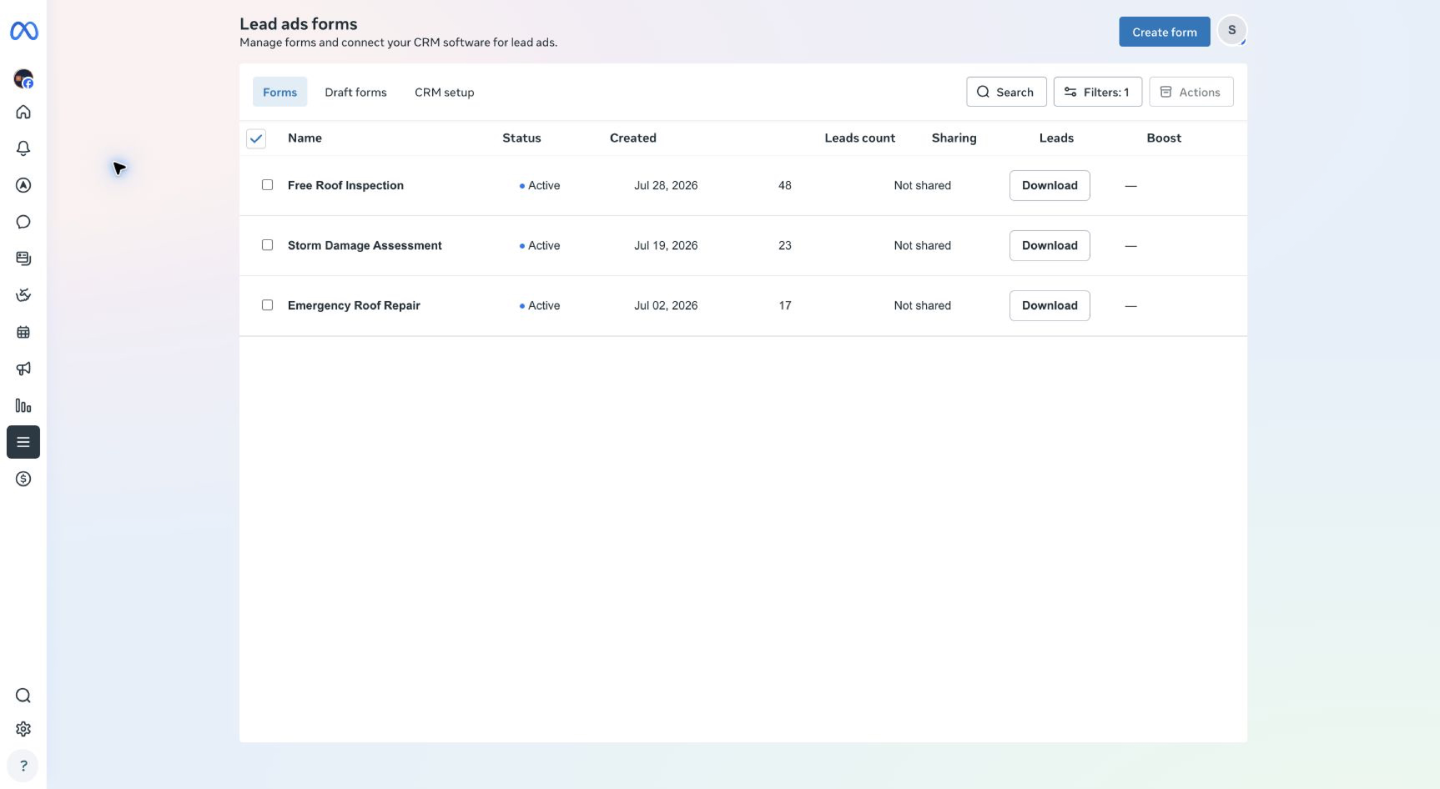This screenshot has width=1440, height=789.
Task: Click Not shared for Free Roof Inspection
Action: tap(922, 185)
